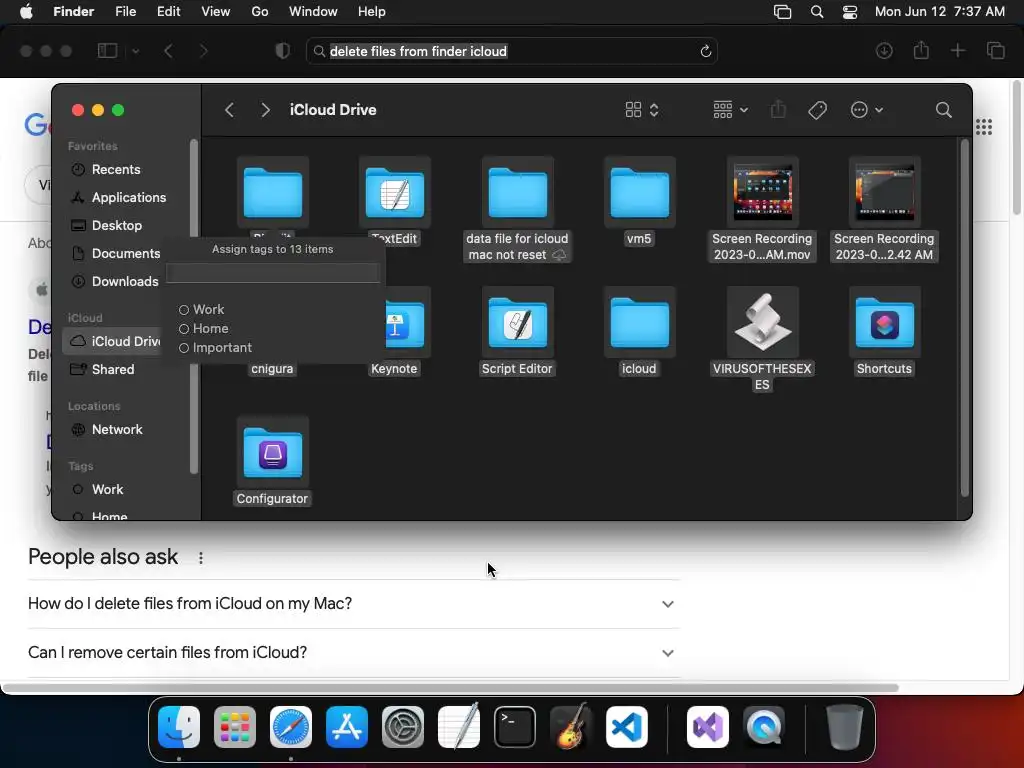Select the Work tag in sidebar

click(x=107, y=490)
